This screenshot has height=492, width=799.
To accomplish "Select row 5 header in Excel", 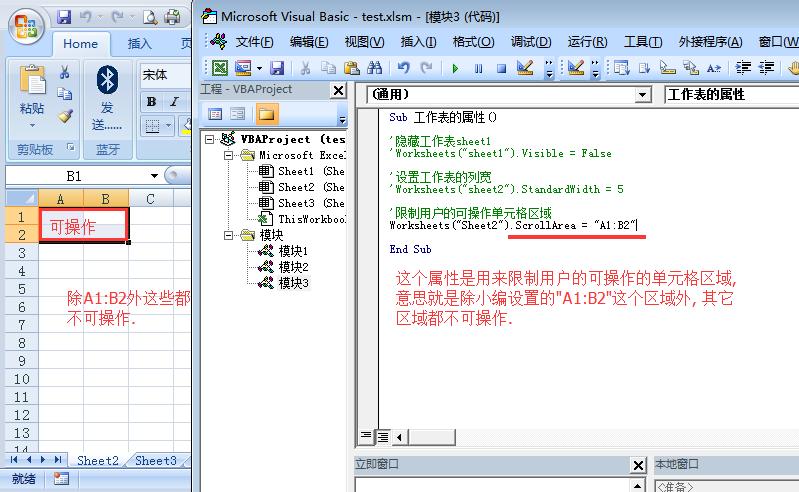I will click(21, 289).
